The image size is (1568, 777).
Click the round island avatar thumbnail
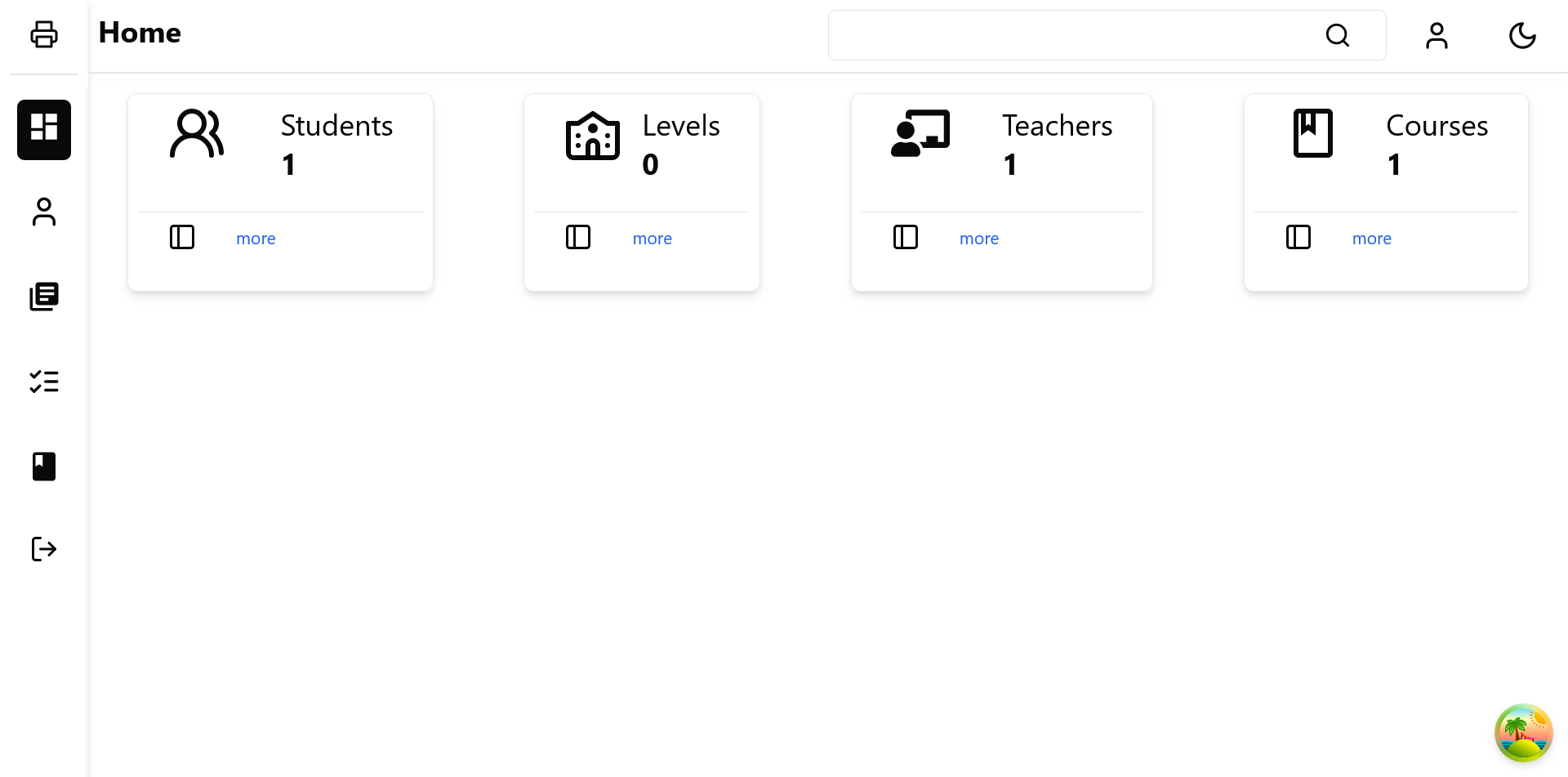[x=1523, y=733]
